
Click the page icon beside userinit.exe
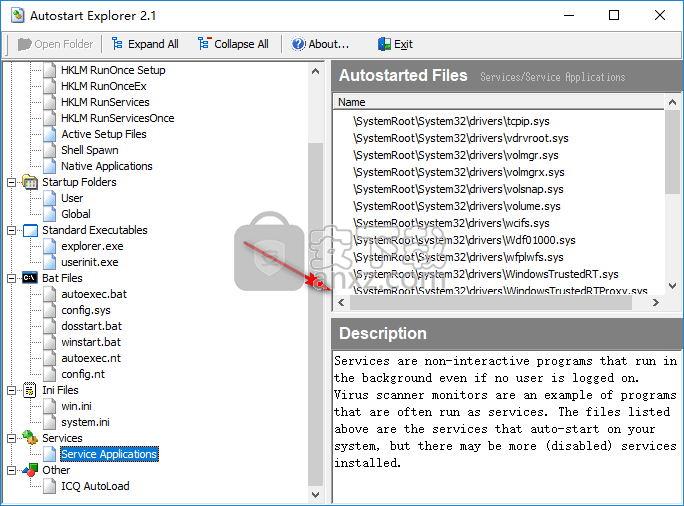(50, 262)
